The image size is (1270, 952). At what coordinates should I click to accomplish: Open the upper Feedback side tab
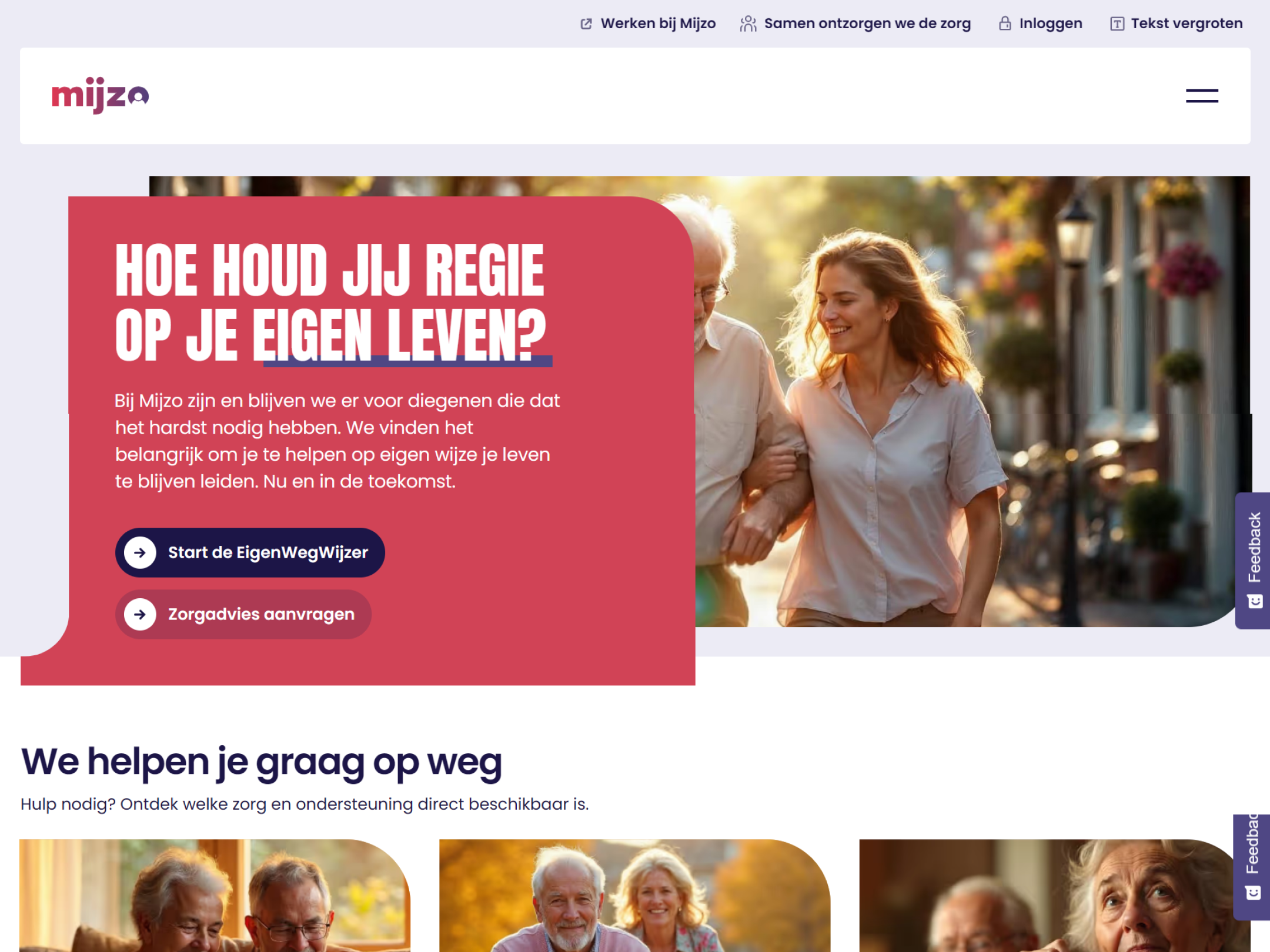[x=1253, y=561]
